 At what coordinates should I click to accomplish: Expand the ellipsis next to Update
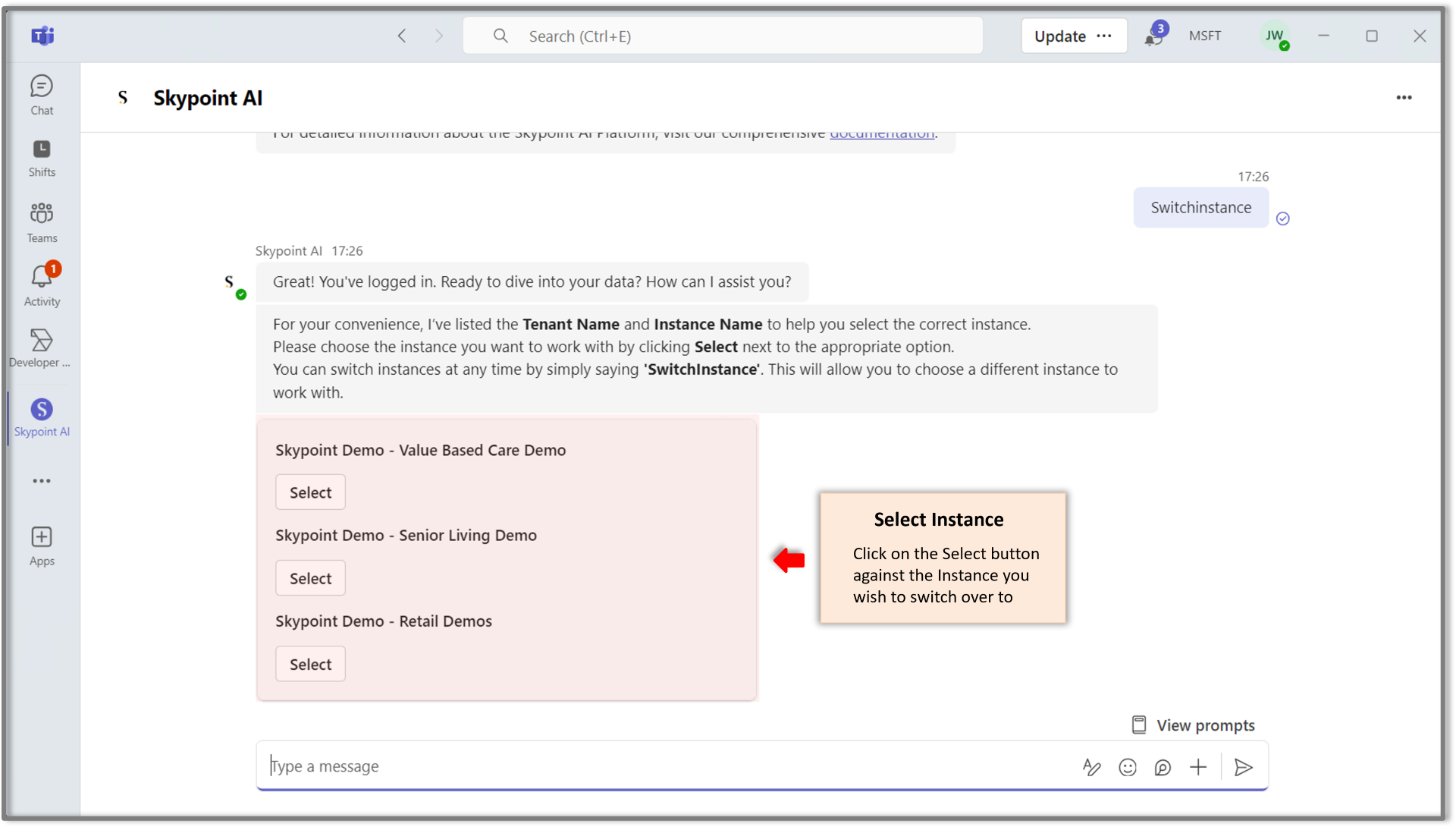click(x=1104, y=36)
